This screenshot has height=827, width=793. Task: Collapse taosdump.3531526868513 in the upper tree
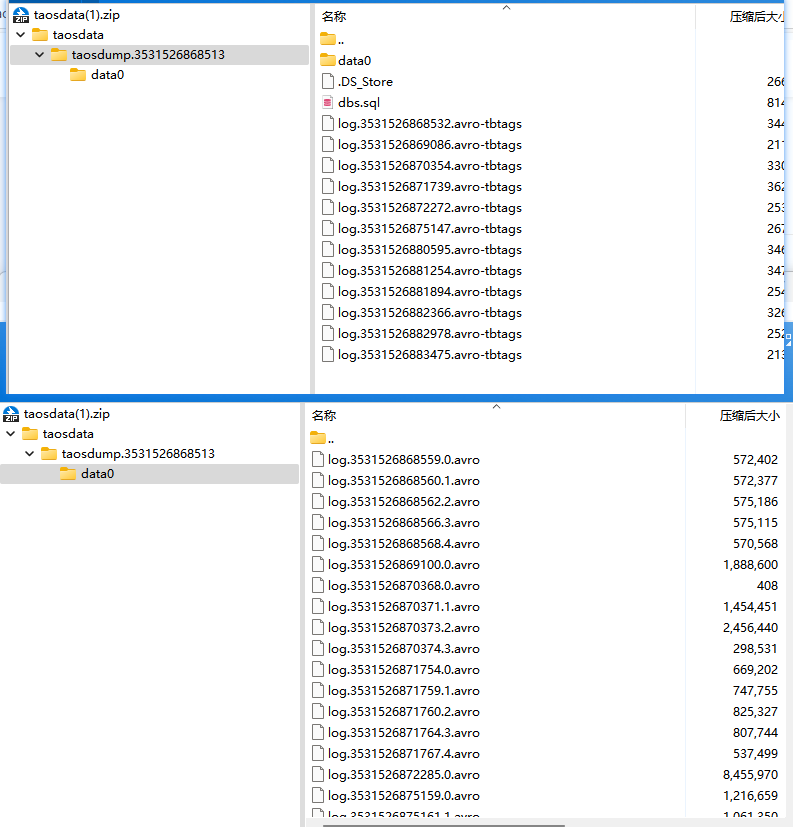coord(39,55)
